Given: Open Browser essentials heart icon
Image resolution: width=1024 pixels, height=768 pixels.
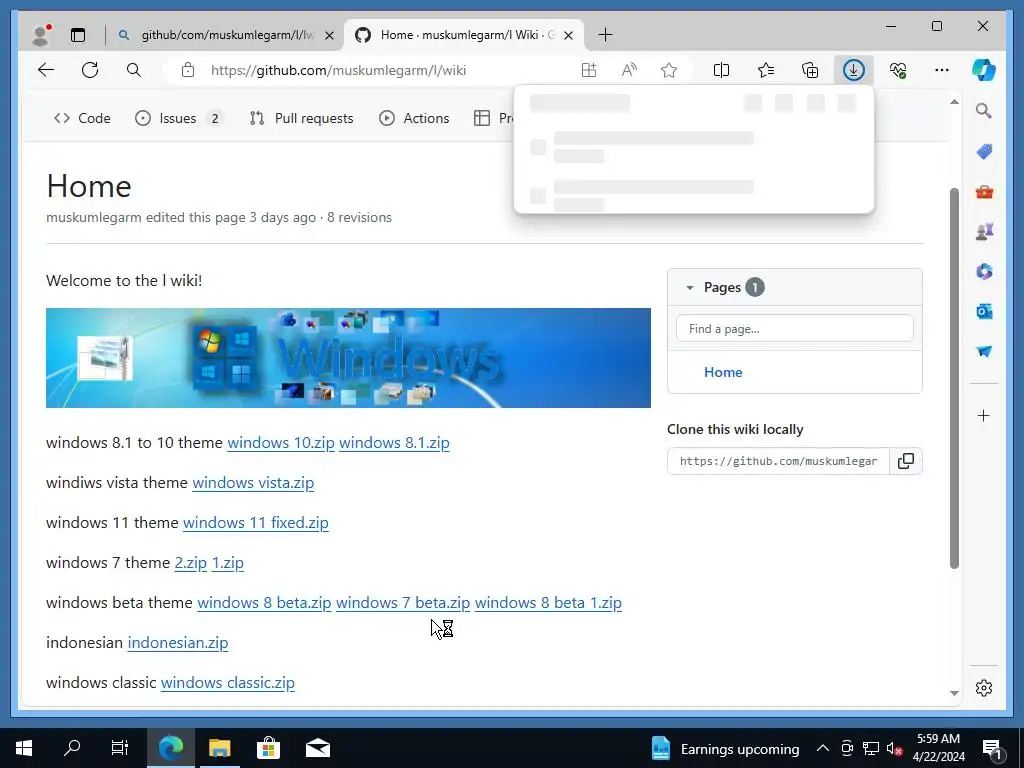Looking at the screenshot, I should click(898, 70).
